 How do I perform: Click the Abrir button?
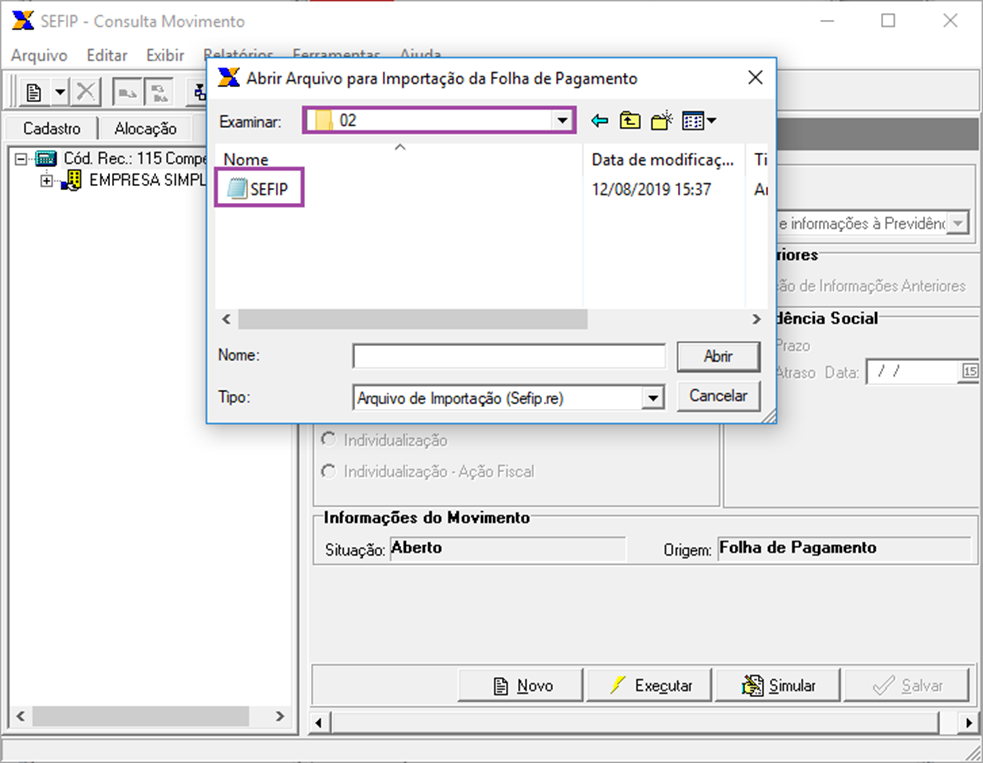click(718, 356)
